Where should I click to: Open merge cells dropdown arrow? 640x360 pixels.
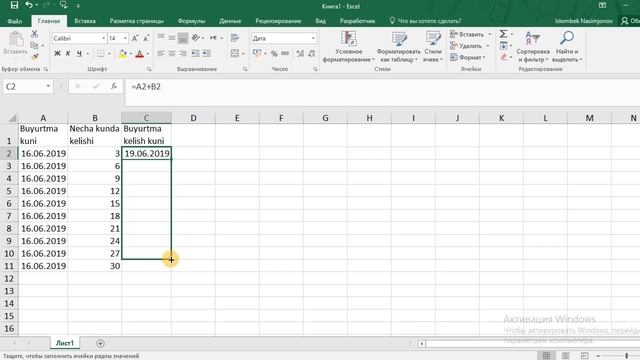243,53
